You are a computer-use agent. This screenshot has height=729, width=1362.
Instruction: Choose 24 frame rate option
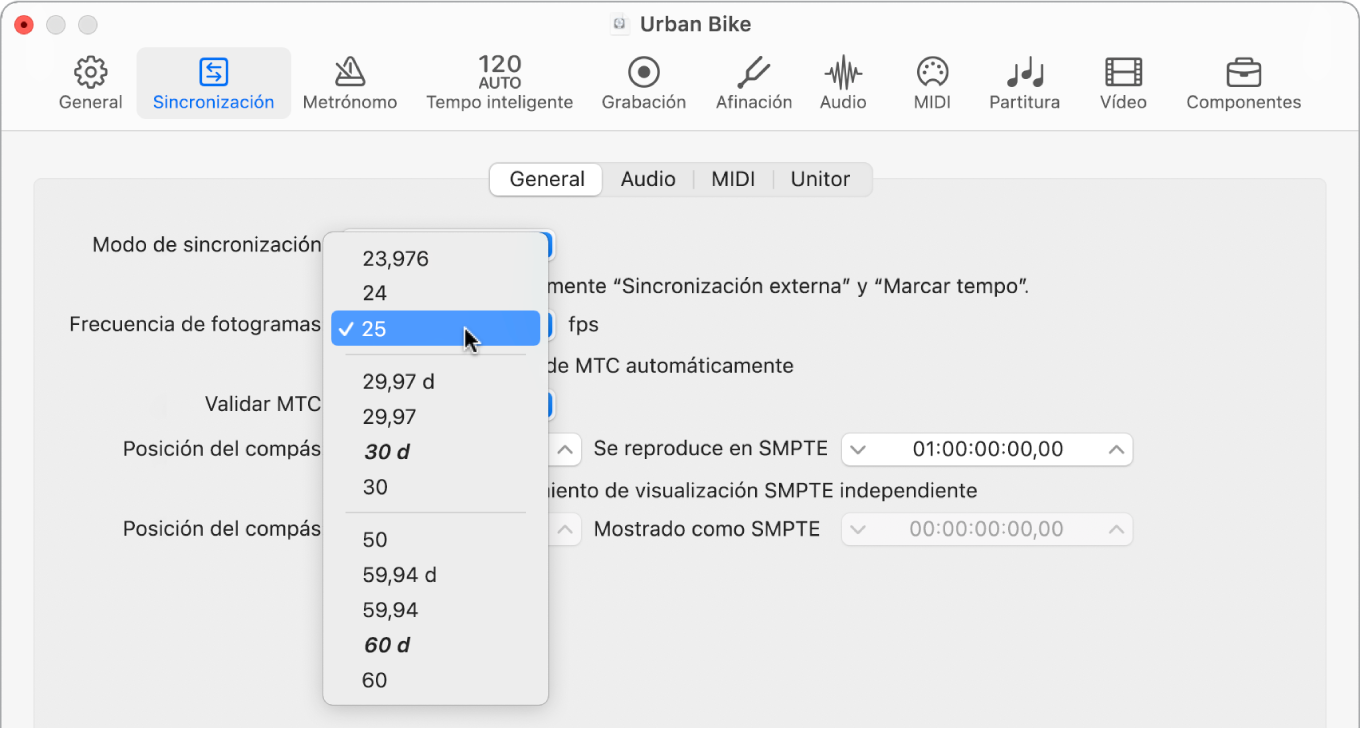tap(436, 294)
